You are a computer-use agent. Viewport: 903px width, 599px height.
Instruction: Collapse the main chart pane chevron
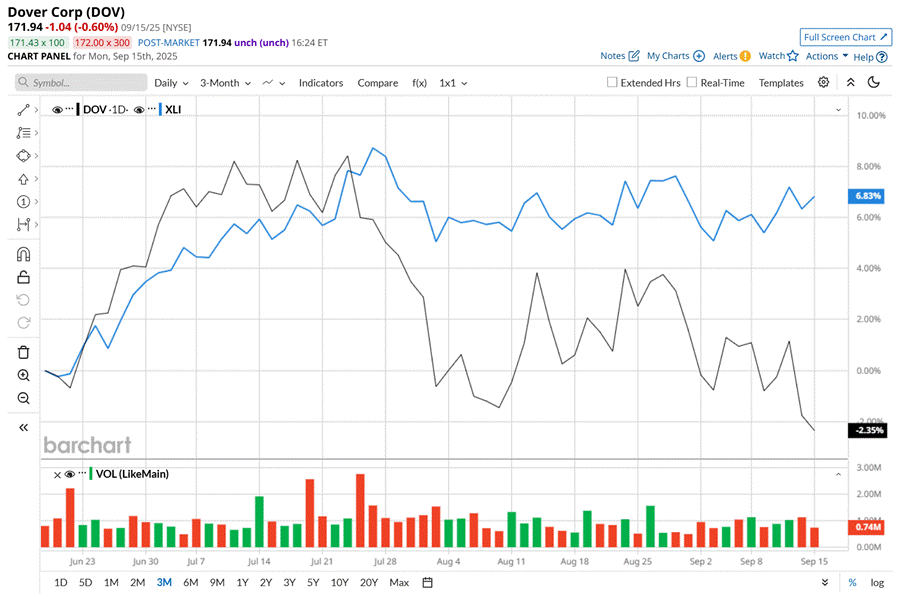point(838,109)
